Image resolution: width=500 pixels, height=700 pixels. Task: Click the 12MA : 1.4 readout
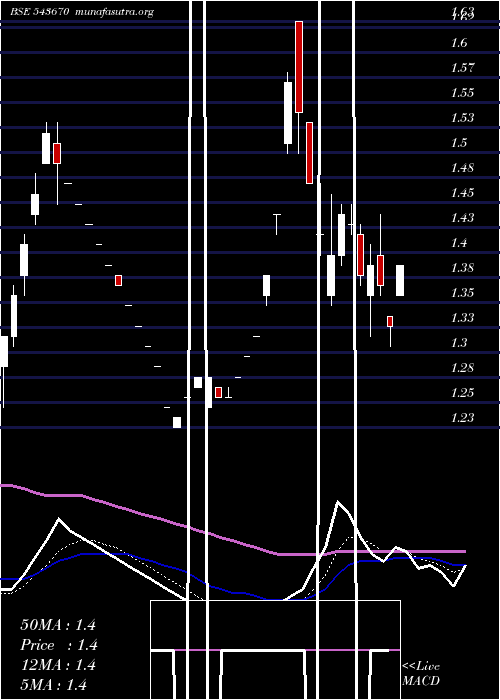58,665
